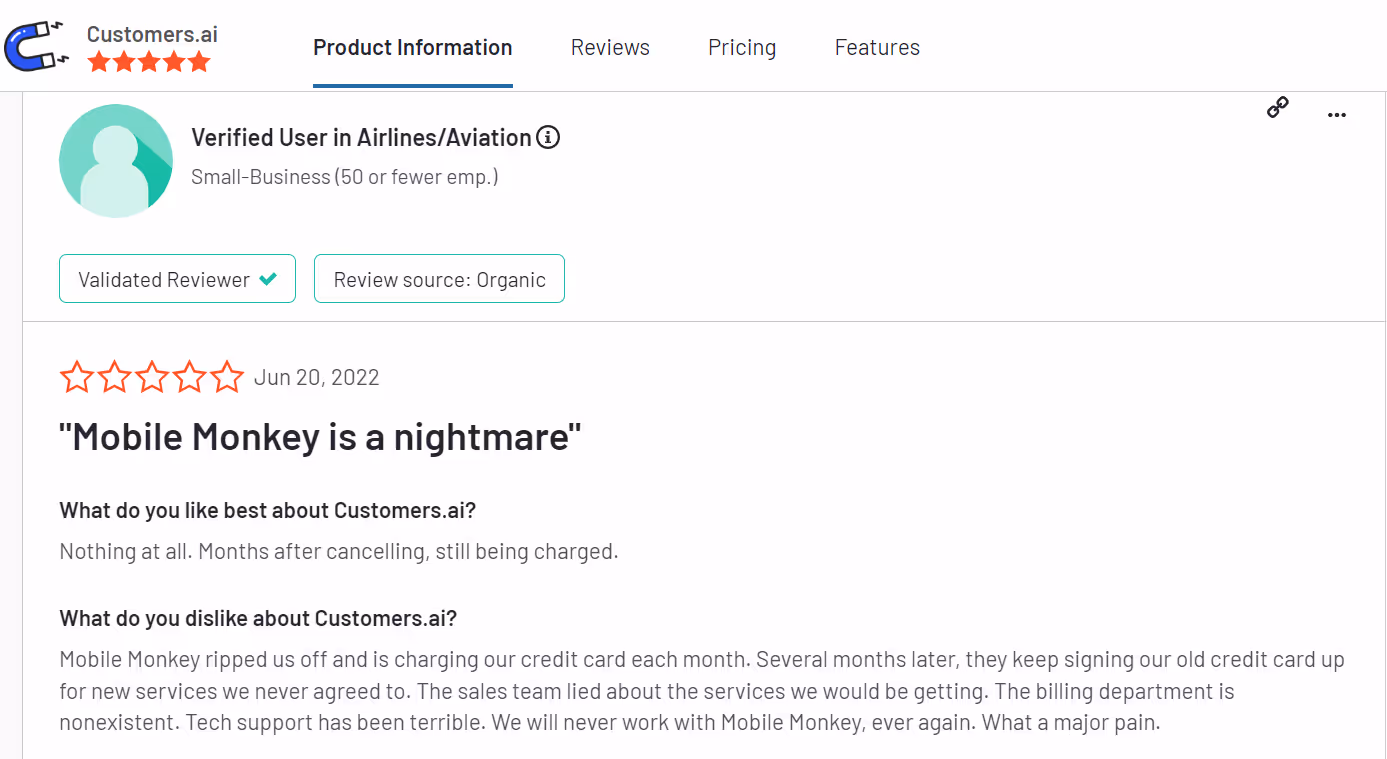Screen dimensions: 1387x759
Task: Click the Review source: Organic badge
Action: coord(439,279)
